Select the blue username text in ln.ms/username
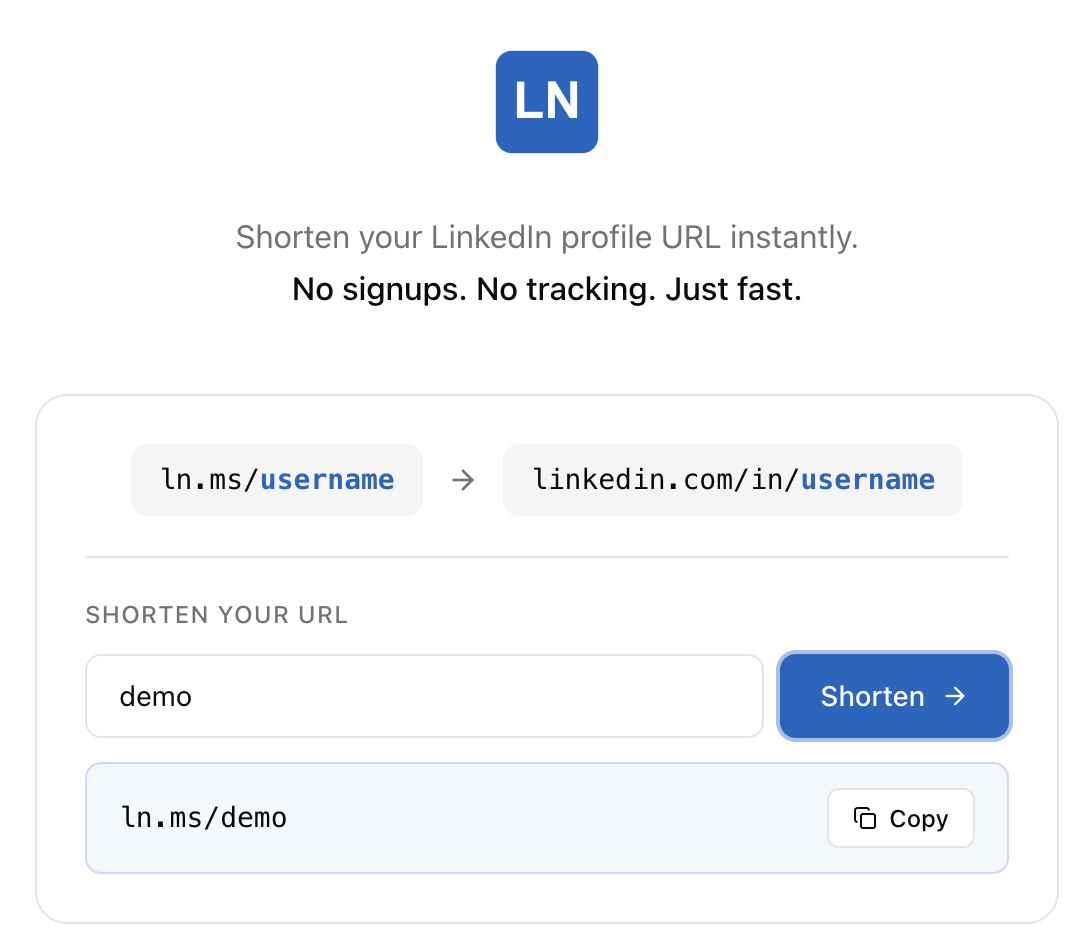This screenshot has height=952, width=1088. (326, 480)
